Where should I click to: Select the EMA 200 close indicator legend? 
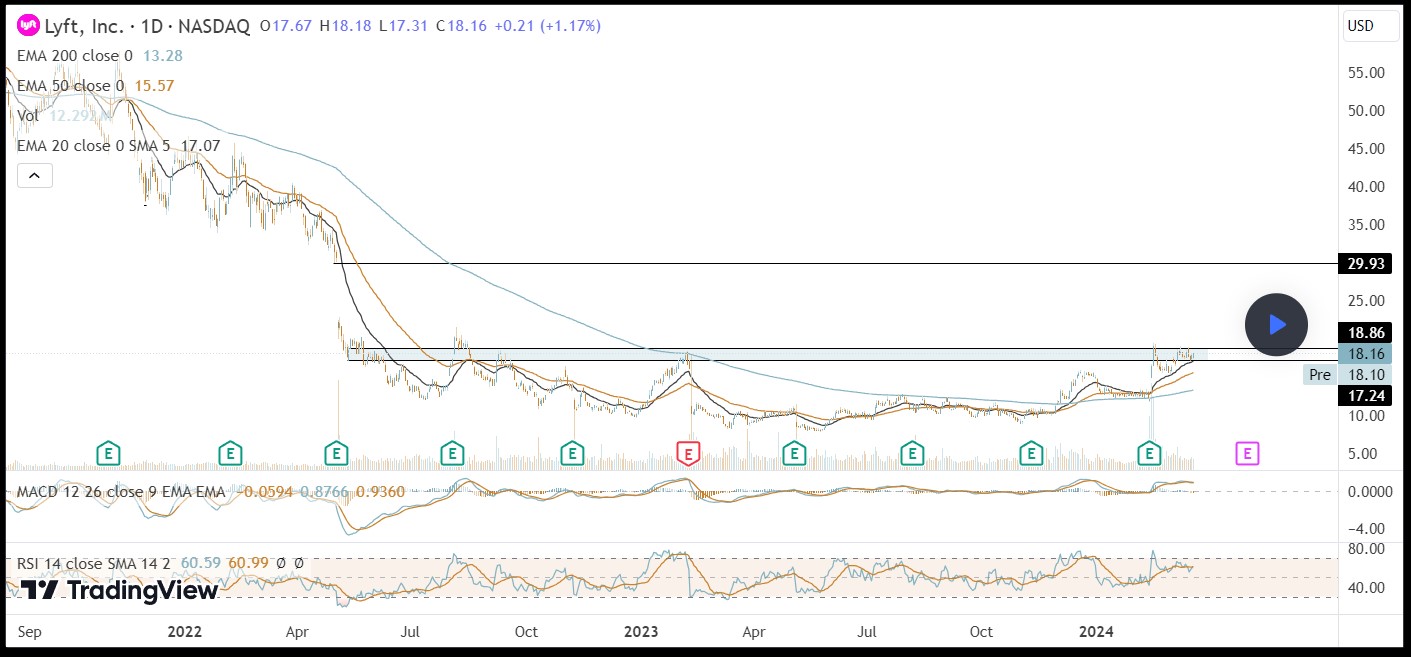[x=75, y=56]
